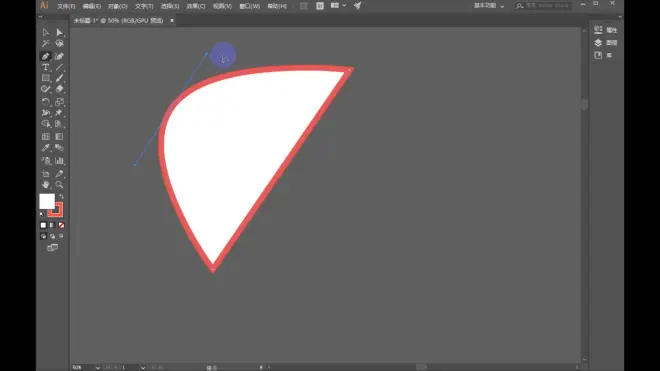This screenshot has height=371, width=660.
Task: Choose the Gradient tool
Action: pos(59,137)
